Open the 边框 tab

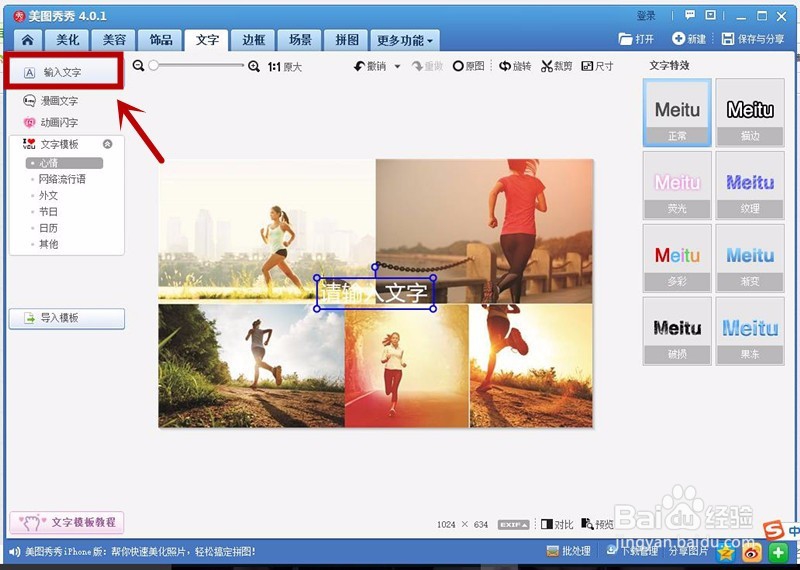tap(253, 40)
